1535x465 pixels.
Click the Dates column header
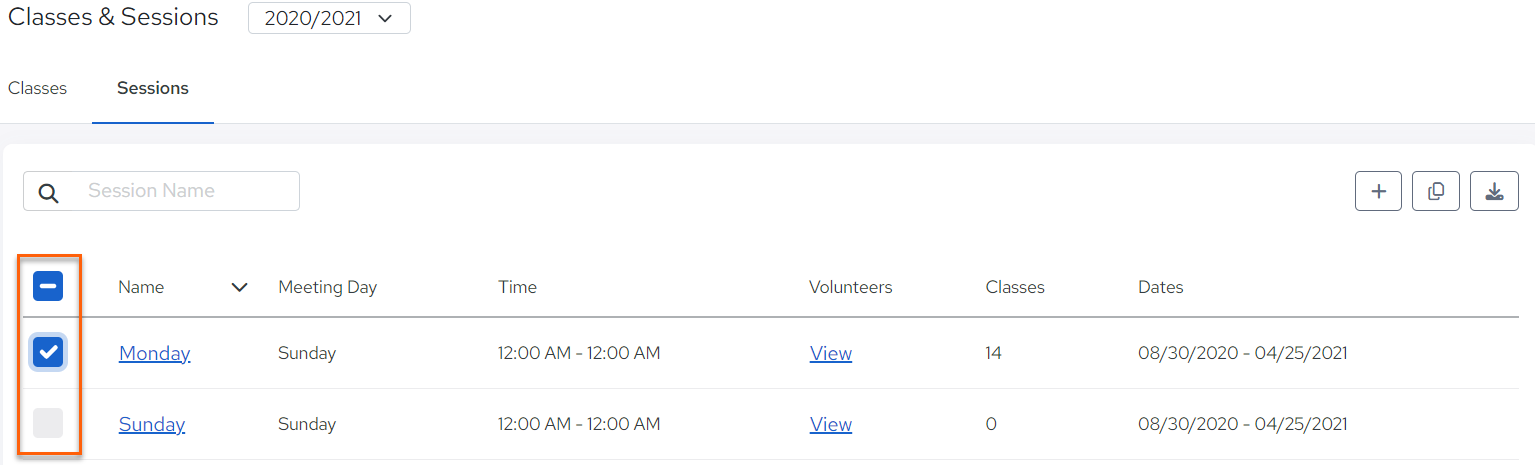click(1160, 287)
